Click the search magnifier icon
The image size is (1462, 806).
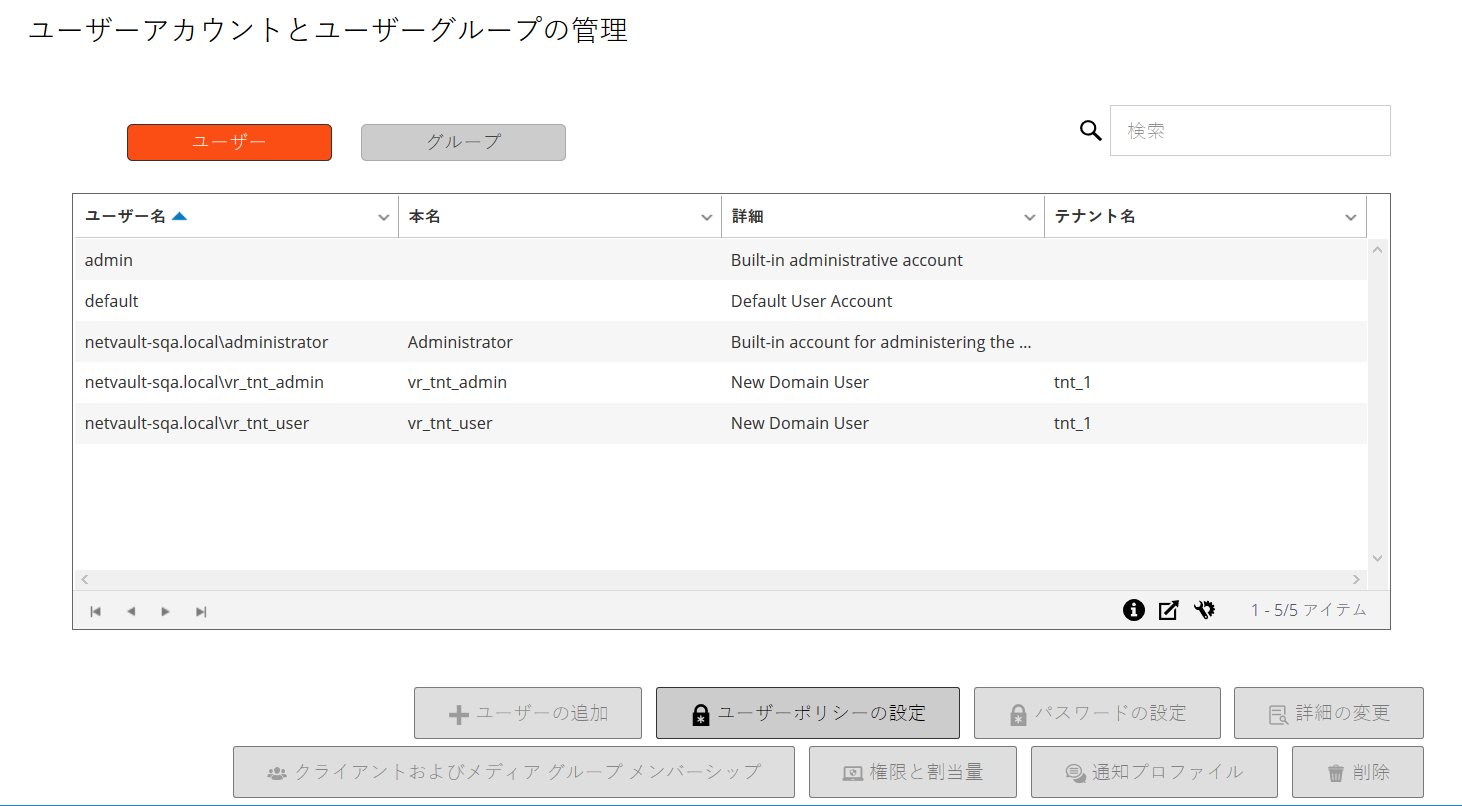click(x=1091, y=130)
